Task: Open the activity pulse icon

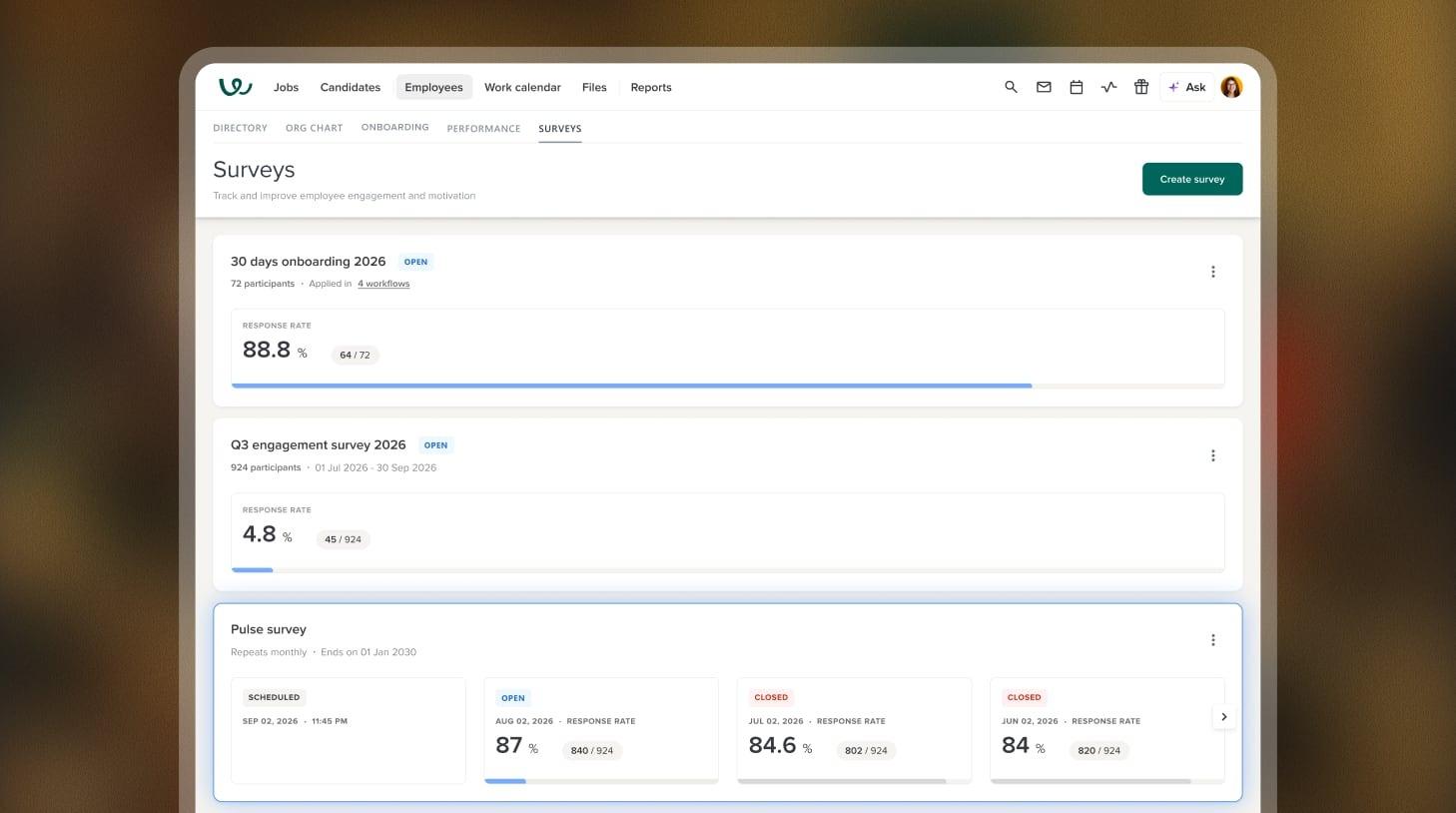Action: point(1108,87)
